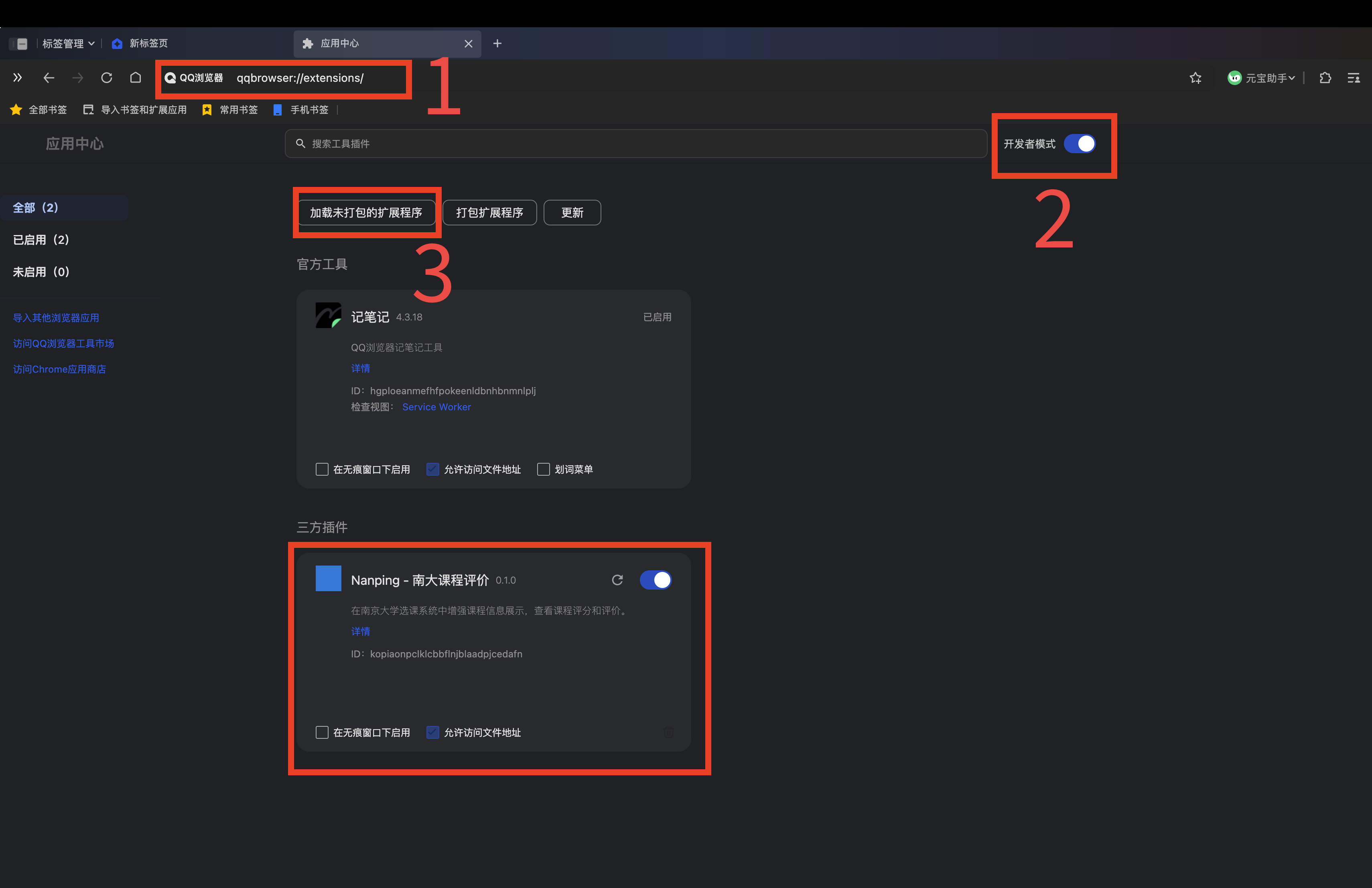This screenshot has width=1372, height=888.
Task: Click ID text kopiaonpclklcbbflnjblaadpjcedafn
Action: point(446,654)
